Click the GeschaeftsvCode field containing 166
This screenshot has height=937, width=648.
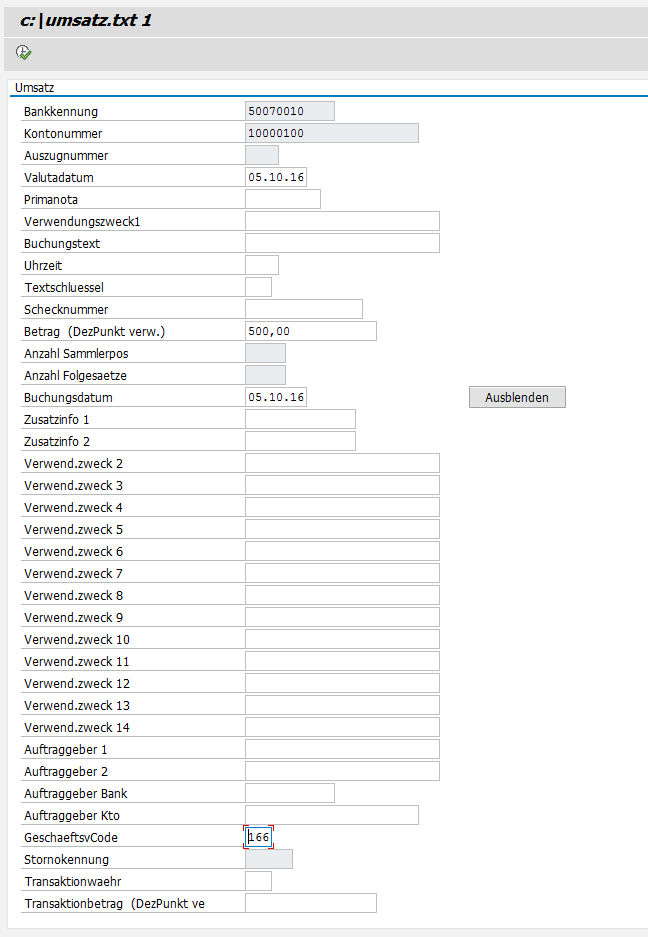point(259,837)
